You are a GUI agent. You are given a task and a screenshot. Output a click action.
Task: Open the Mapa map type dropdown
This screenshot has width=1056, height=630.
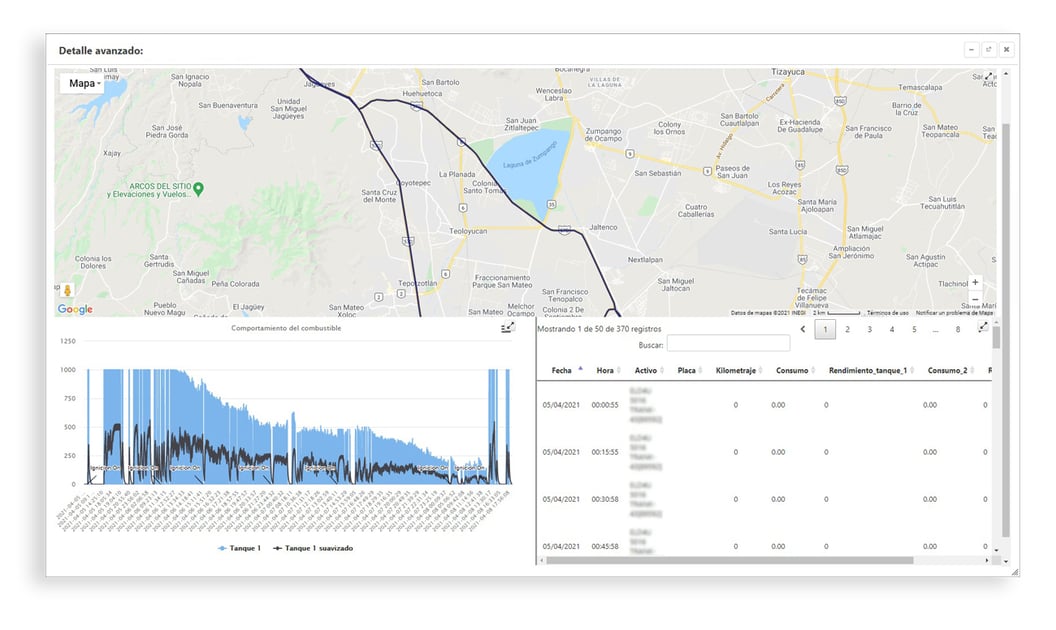pos(81,84)
